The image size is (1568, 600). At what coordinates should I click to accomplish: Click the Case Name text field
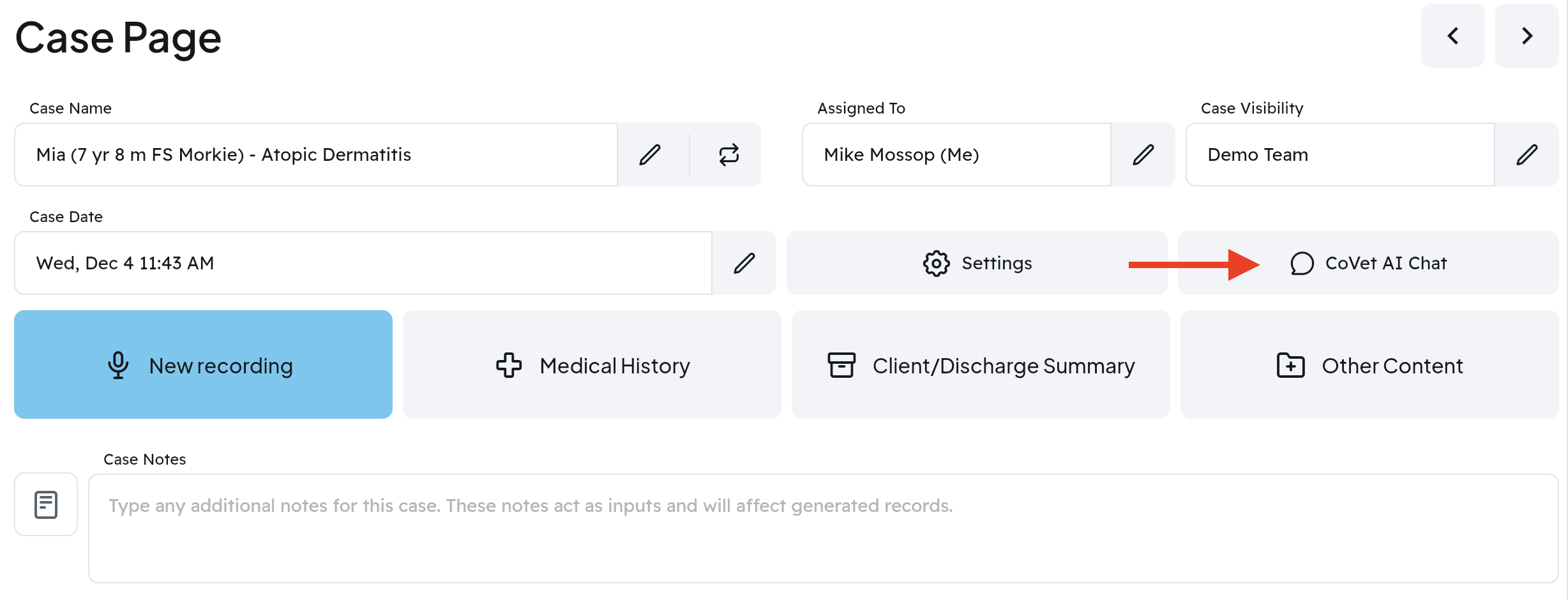click(x=315, y=154)
